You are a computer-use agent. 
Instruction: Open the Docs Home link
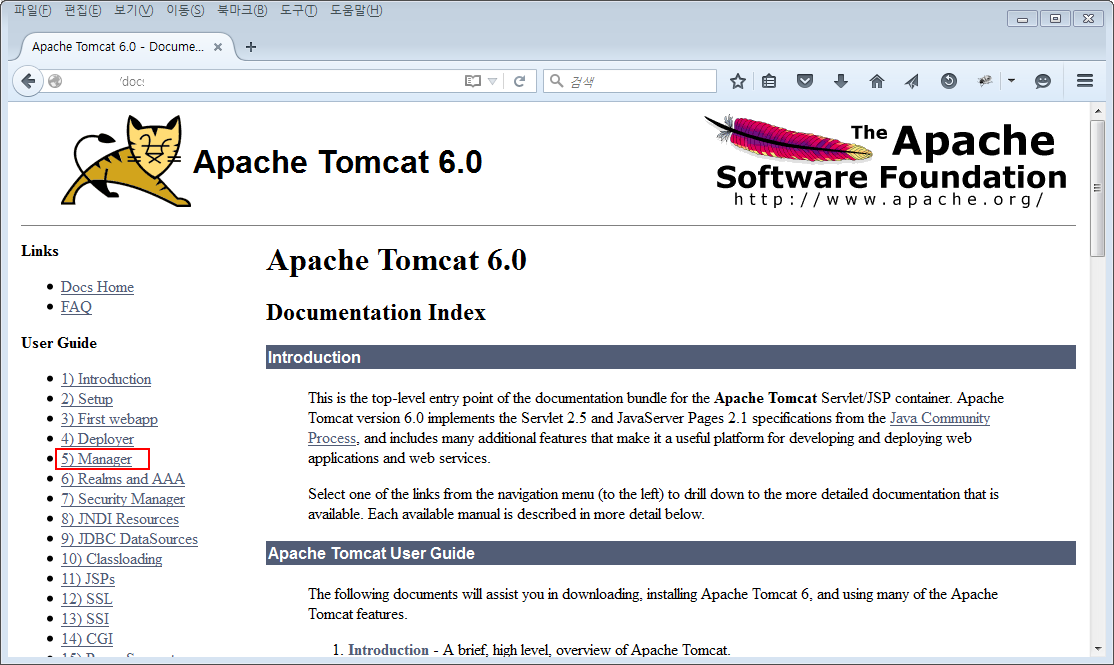97,287
